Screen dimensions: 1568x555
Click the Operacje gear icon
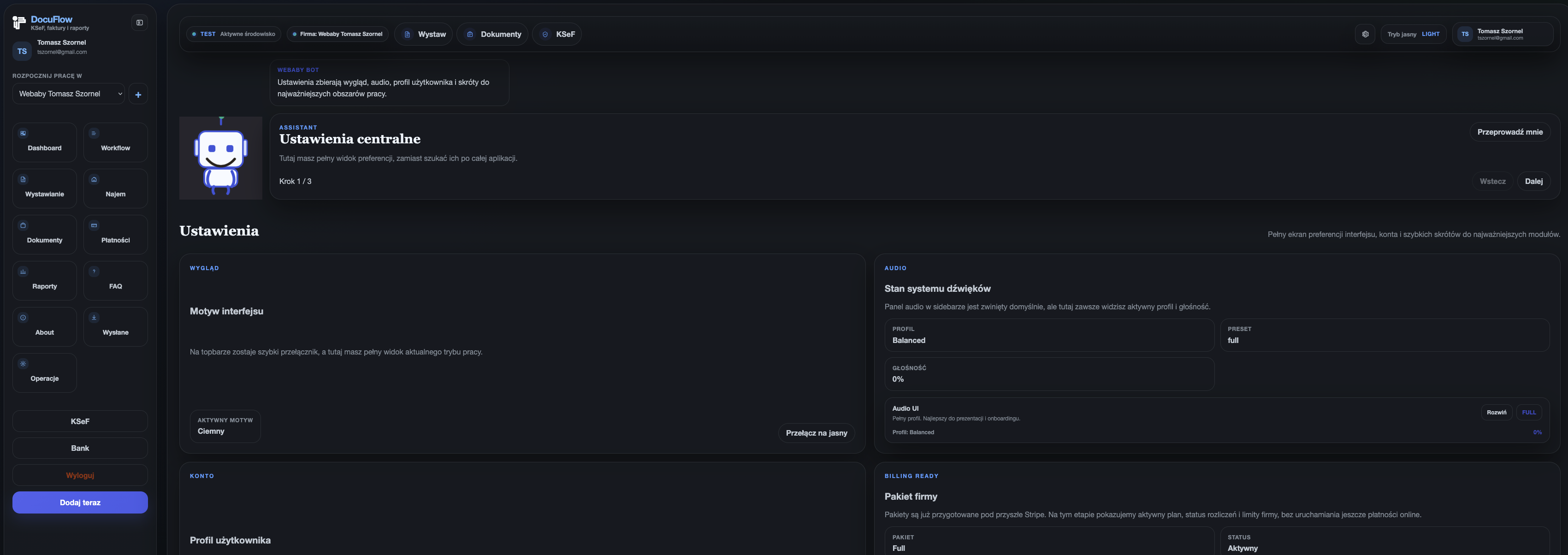coord(23,364)
